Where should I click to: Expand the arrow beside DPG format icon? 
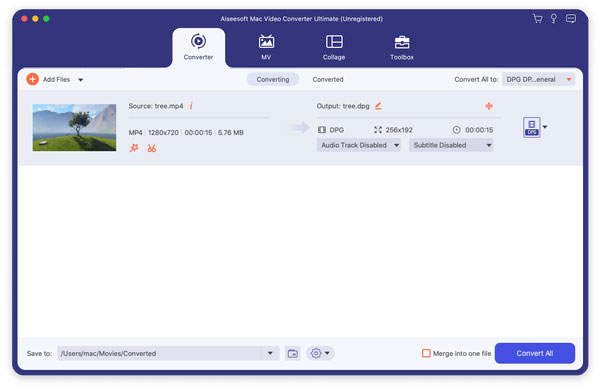coord(545,127)
